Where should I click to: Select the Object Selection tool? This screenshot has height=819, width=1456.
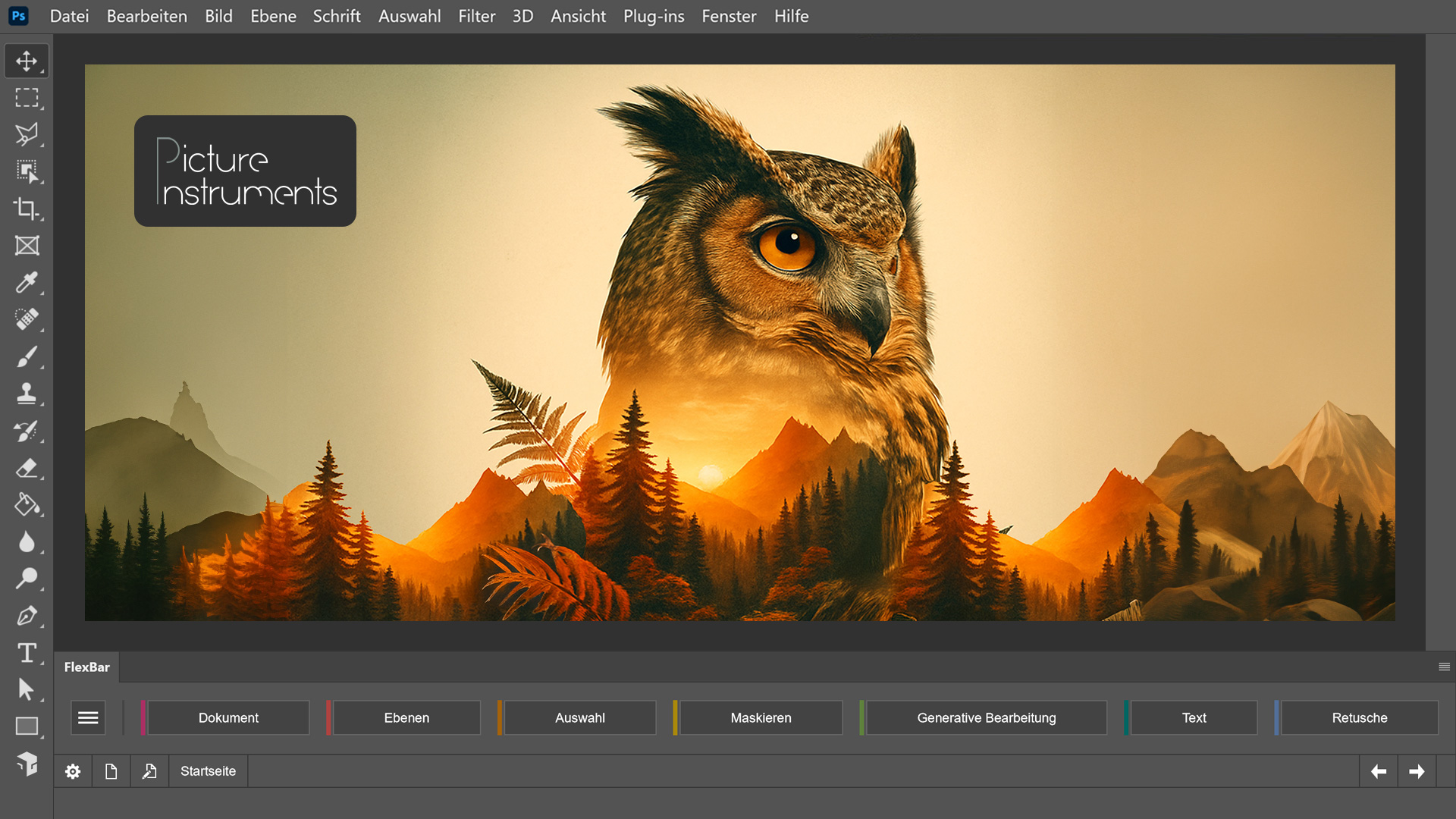(27, 171)
